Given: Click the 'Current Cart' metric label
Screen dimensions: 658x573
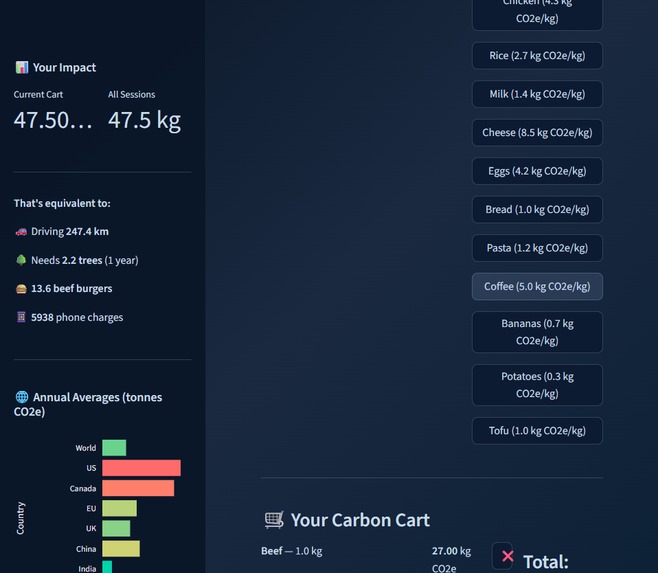Looking at the screenshot, I should point(38,94).
